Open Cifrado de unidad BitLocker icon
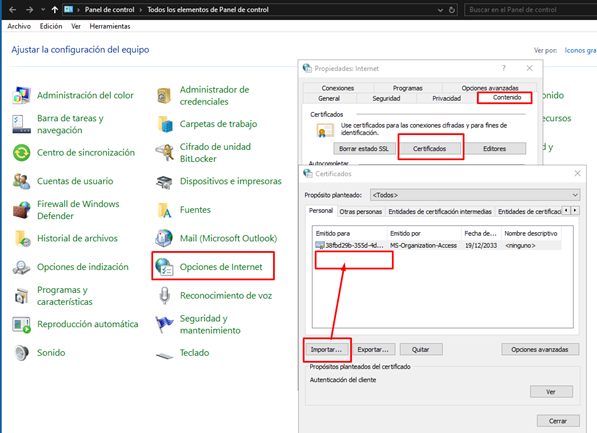Viewport: 597px width, 433px height. coord(164,153)
